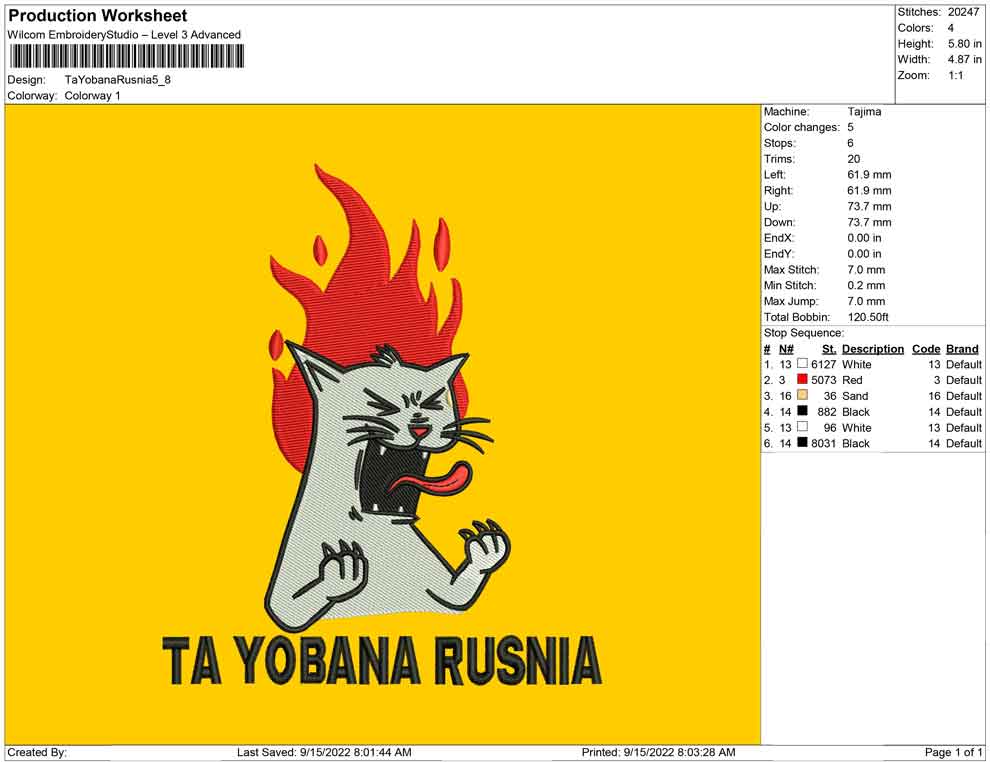
Task: Click the width value '4.87 in'
Action: [964, 59]
